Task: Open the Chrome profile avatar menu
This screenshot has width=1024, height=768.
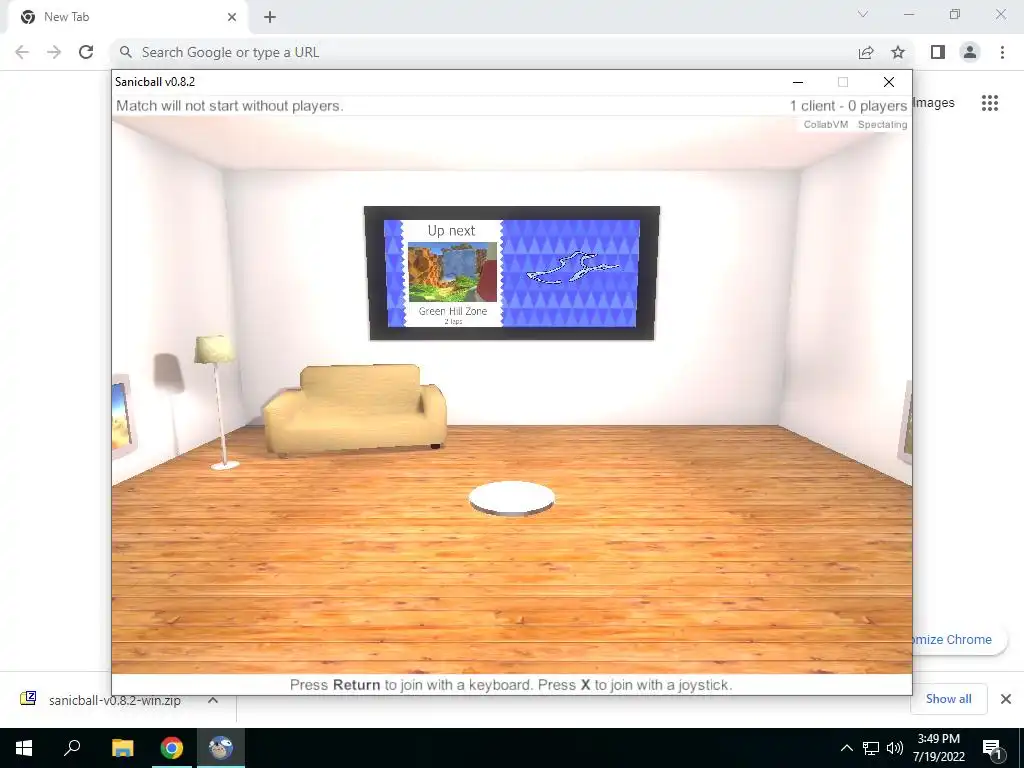Action: (x=970, y=52)
